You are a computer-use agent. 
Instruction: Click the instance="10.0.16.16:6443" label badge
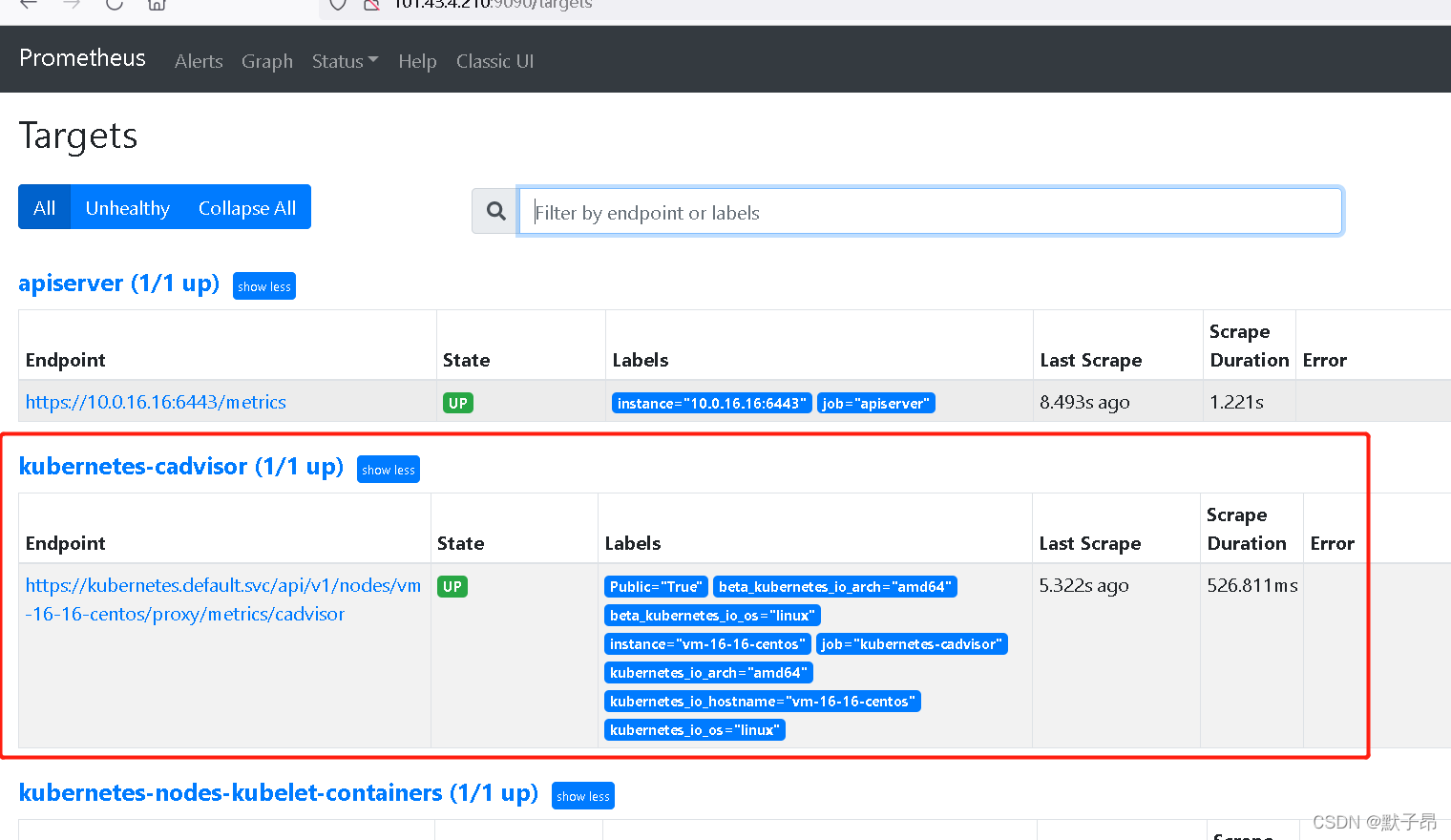tap(711, 403)
